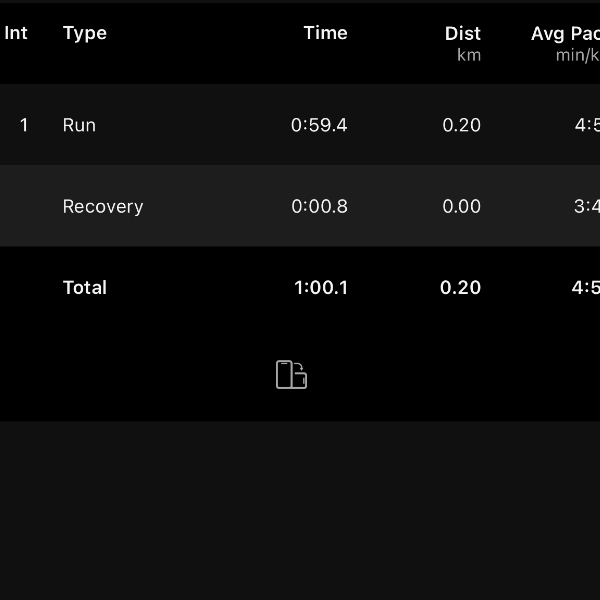This screenshot has width=600, height=600.
Task: Click the total time 1:00.1
Action: tap(321, 288)
